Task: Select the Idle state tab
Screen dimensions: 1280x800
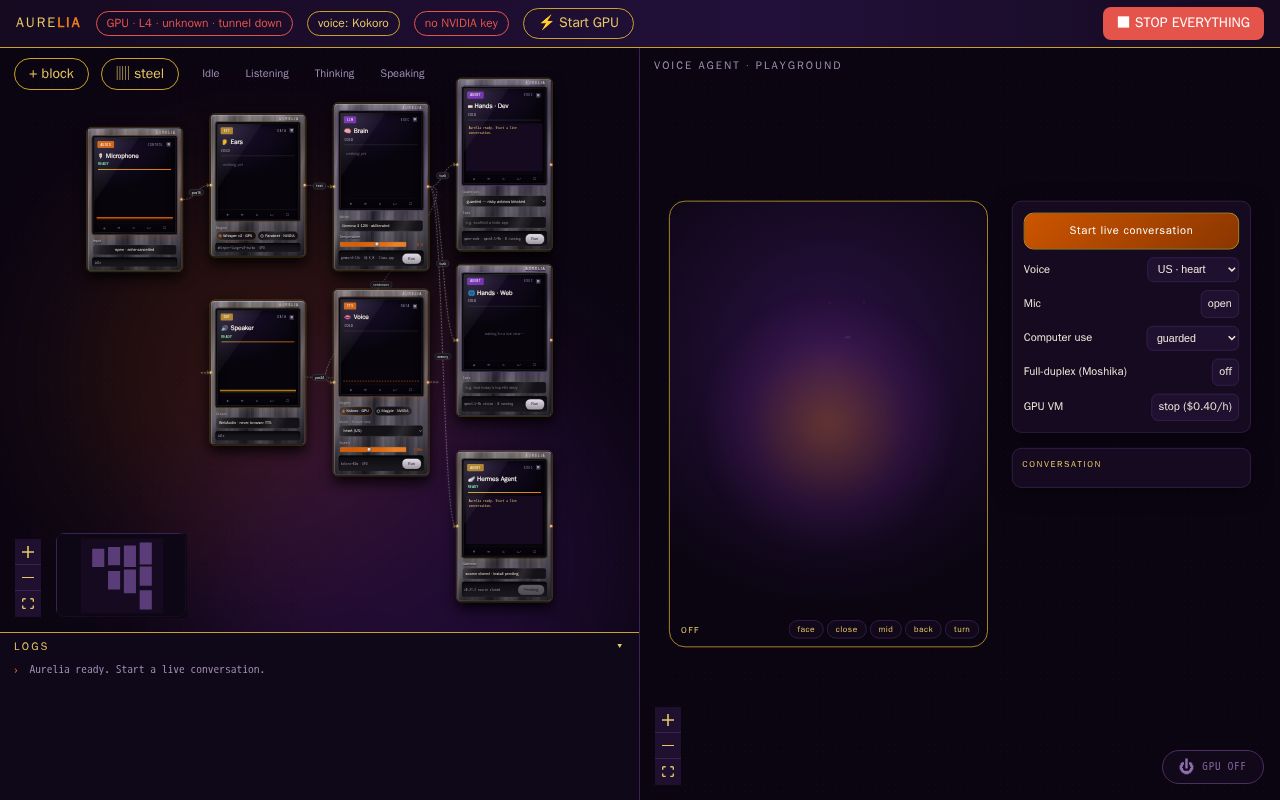Action: pos(210,74)
